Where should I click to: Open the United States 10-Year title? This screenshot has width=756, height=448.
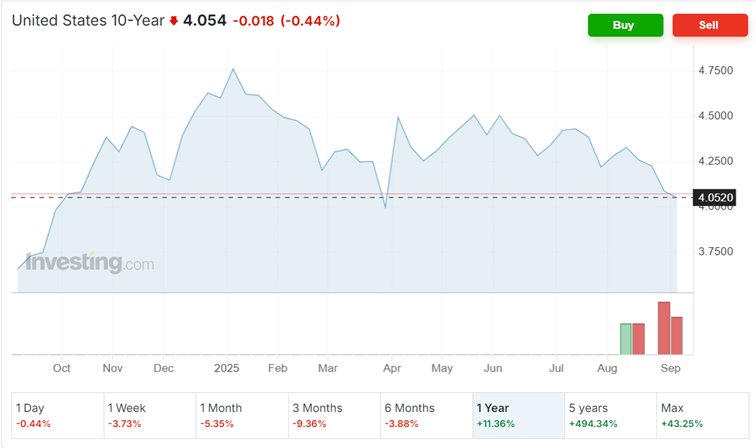pos(88,20)
